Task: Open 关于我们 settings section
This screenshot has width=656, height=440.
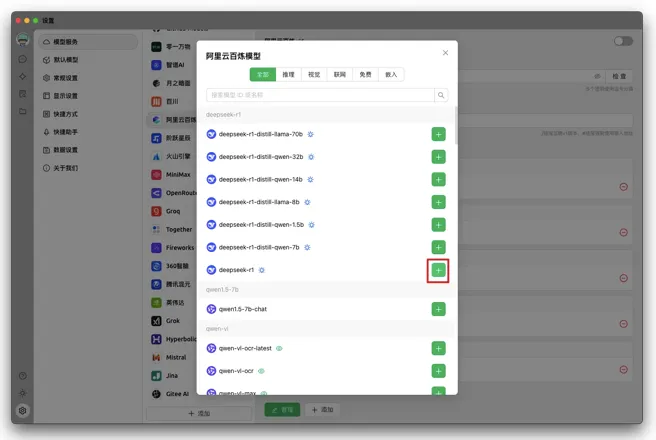Action: click(x=88, y=168)
